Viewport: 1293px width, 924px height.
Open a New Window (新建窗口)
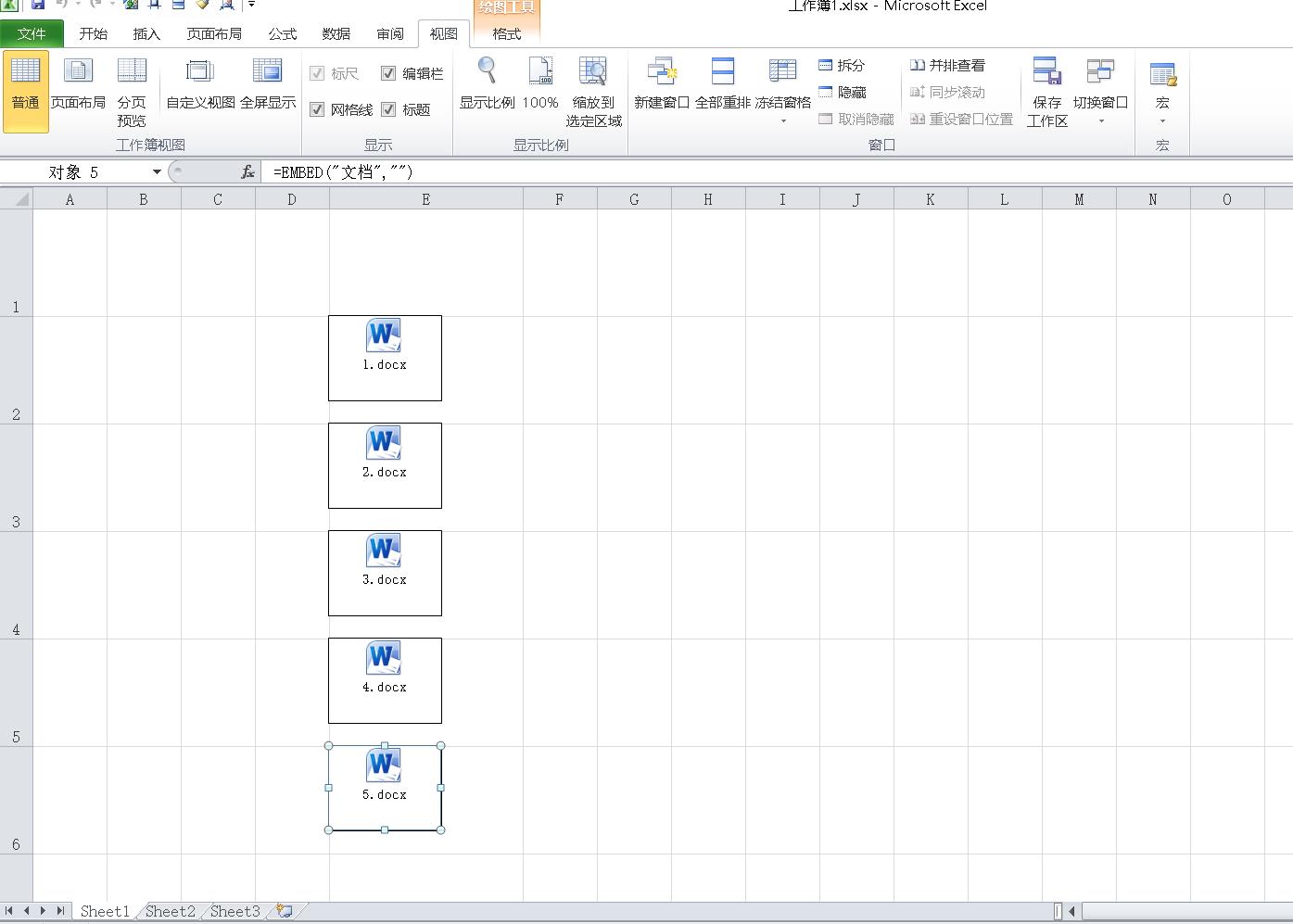click(x=662, y=72)
